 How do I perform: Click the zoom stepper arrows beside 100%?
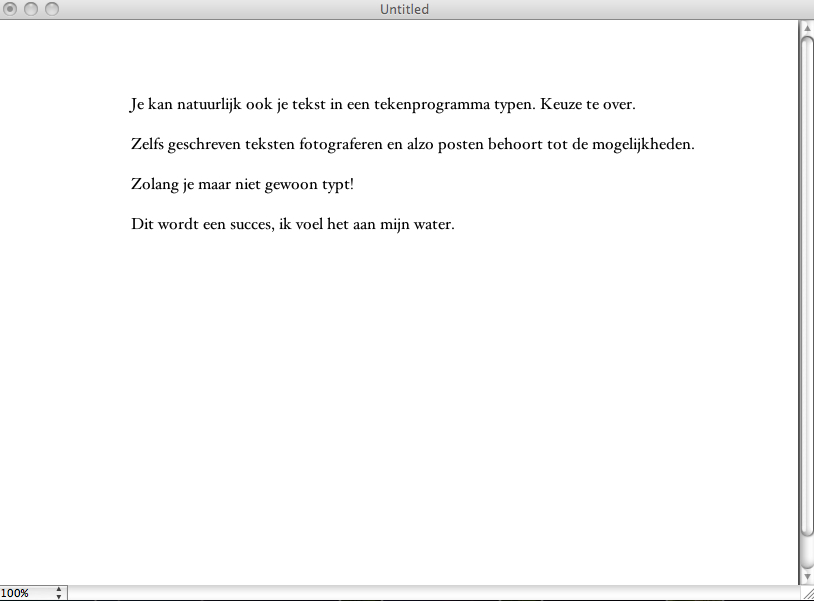click(59, 593)
